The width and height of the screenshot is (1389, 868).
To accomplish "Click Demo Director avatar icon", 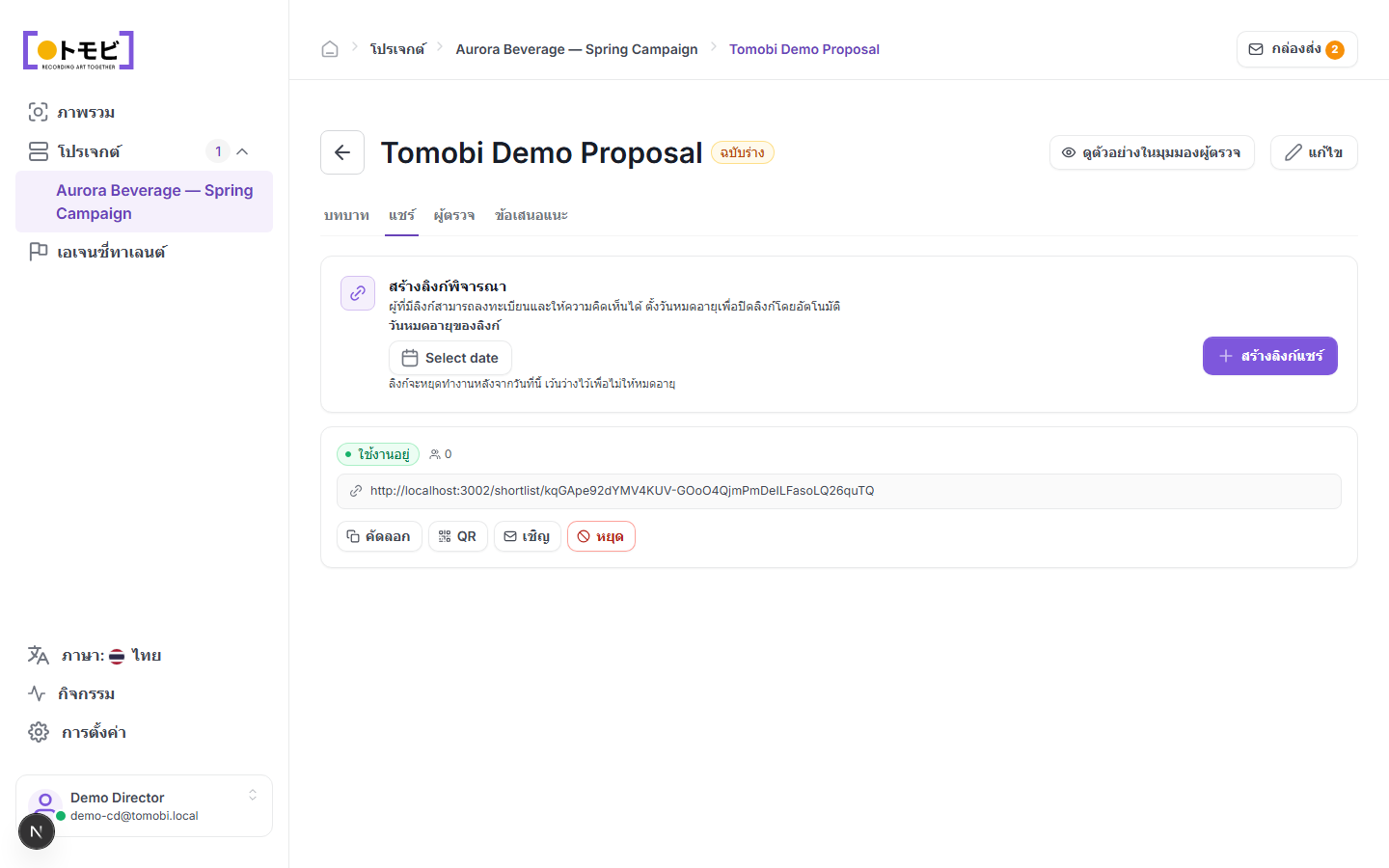I will point(45,804).
